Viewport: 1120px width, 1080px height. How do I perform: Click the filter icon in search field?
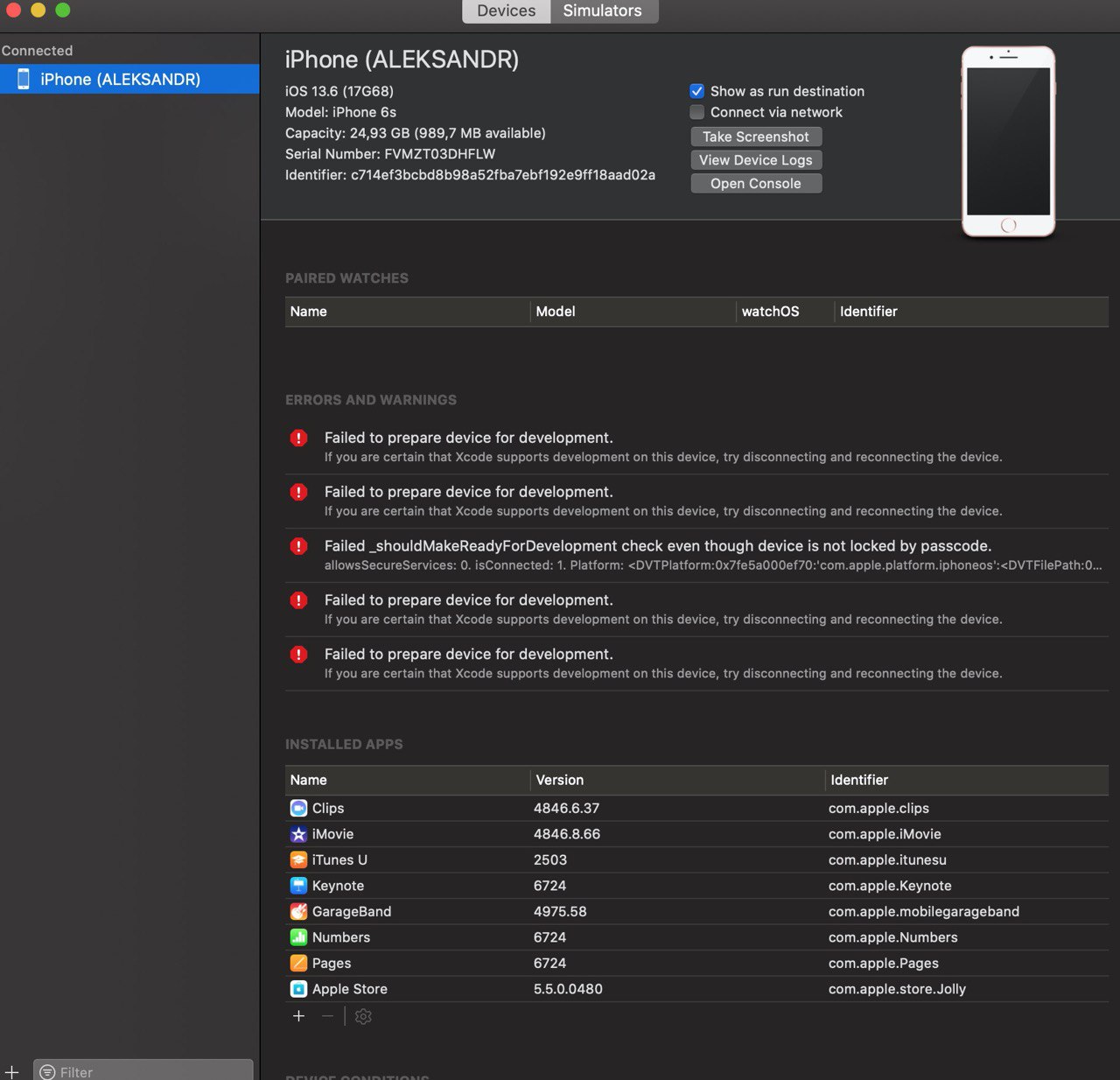(47, 1072)
